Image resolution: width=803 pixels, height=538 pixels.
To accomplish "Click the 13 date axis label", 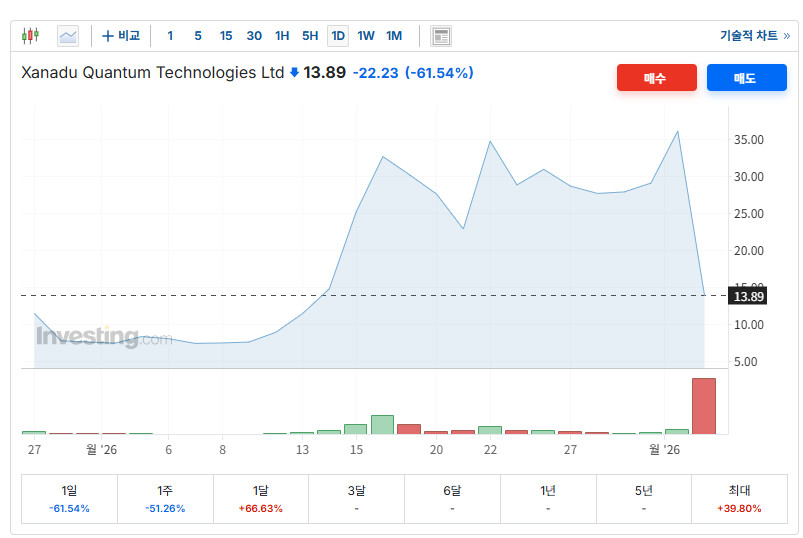I will coord(302,449).
